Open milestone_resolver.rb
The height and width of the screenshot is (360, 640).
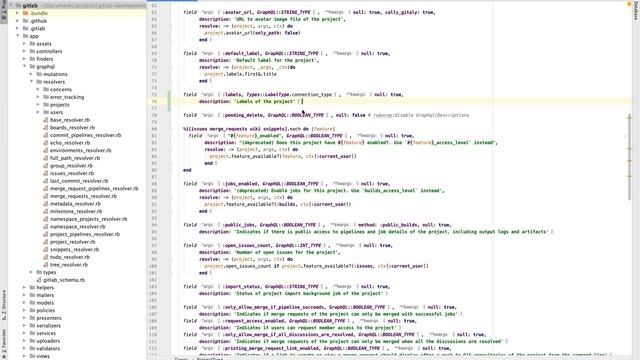coord(76,211)
